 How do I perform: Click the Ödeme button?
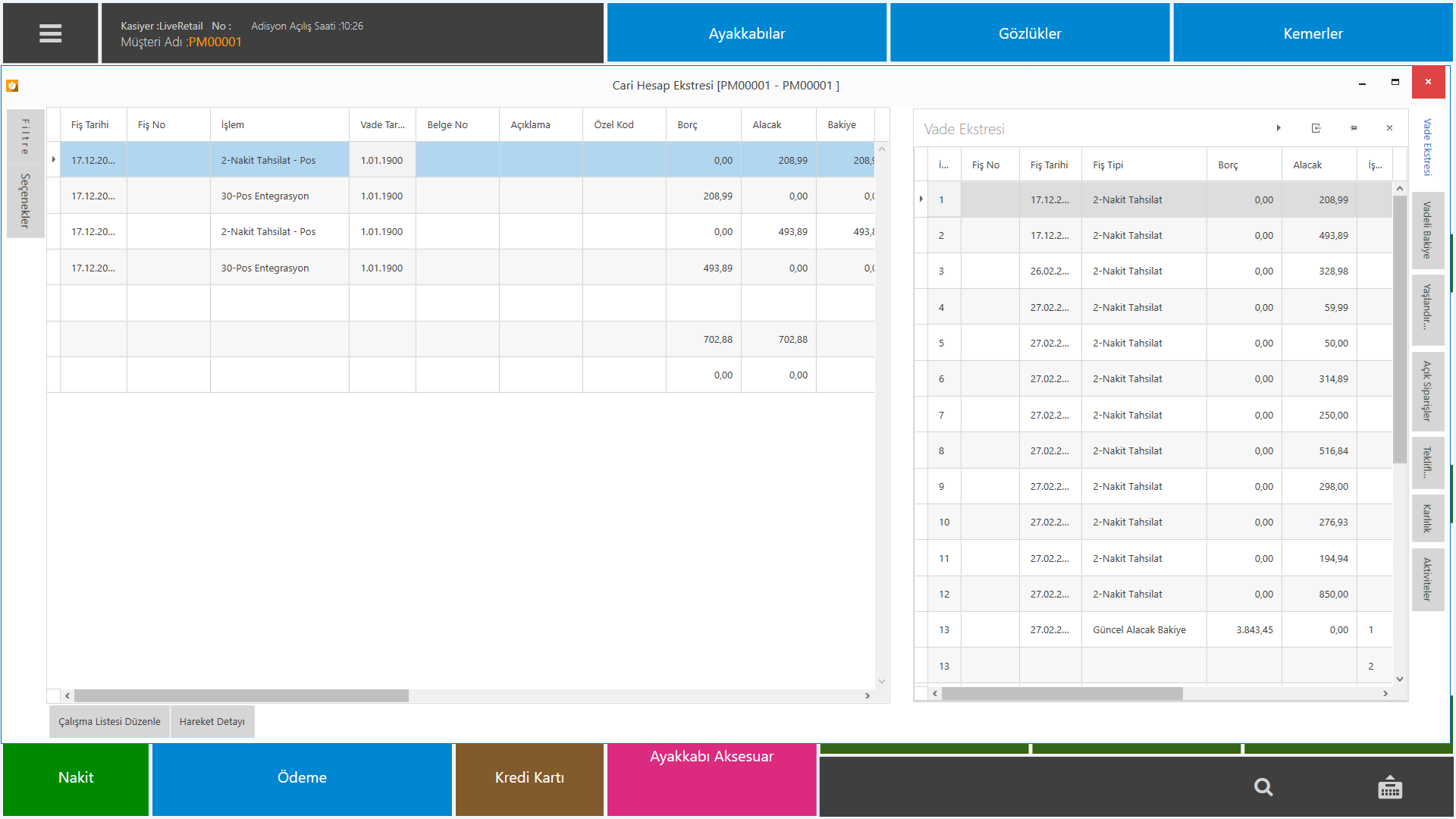[302, 778]
